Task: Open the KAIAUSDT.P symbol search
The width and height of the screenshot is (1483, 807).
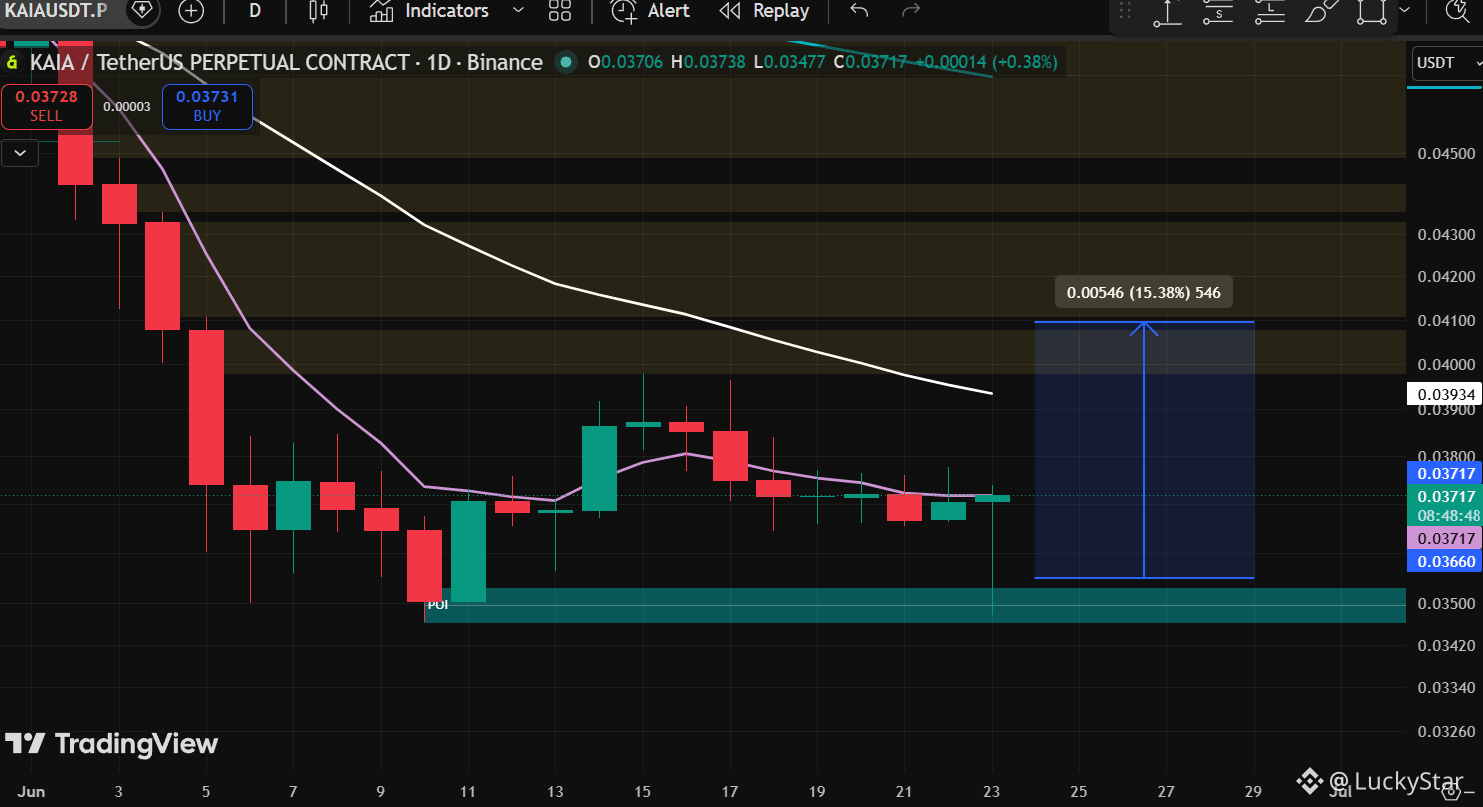Action: (x=55, y=10)
